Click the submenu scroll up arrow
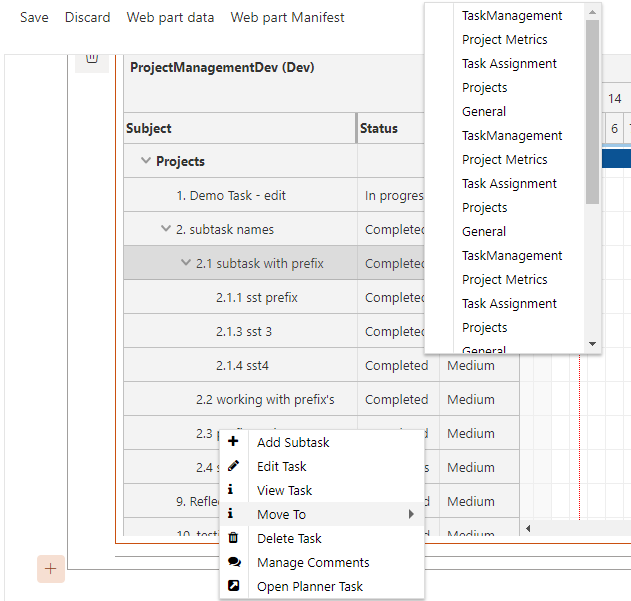This screenshot has width=631, height=601. pyautogui.click(x=592, y=12)
